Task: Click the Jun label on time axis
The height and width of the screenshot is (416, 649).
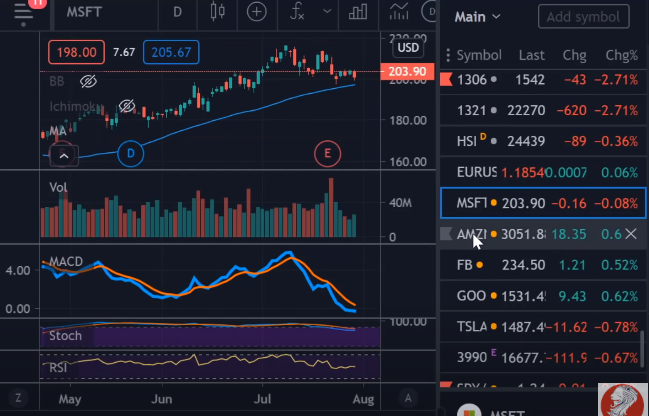Action: [161, 399]
